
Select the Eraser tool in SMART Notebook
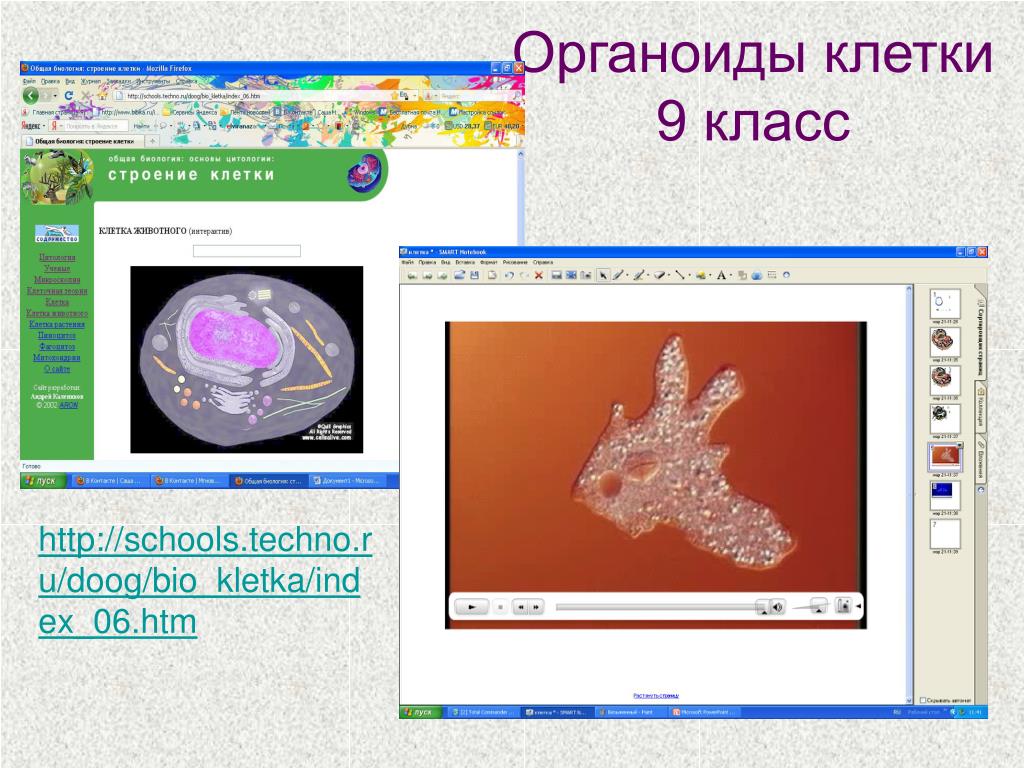660,275
